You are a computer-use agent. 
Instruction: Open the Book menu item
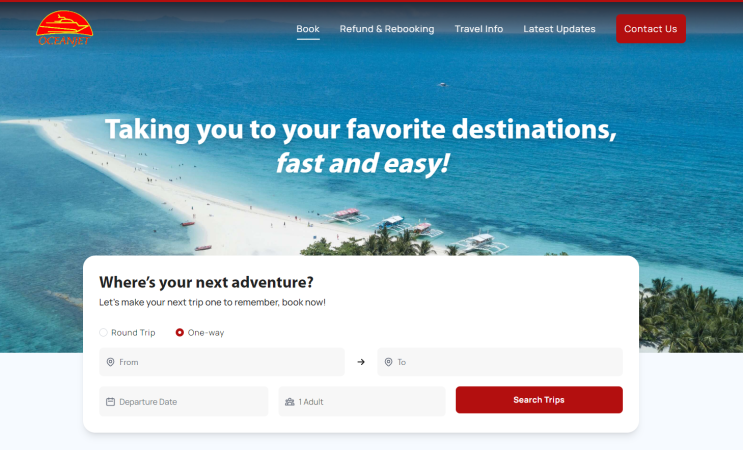(x=308, y=29)
